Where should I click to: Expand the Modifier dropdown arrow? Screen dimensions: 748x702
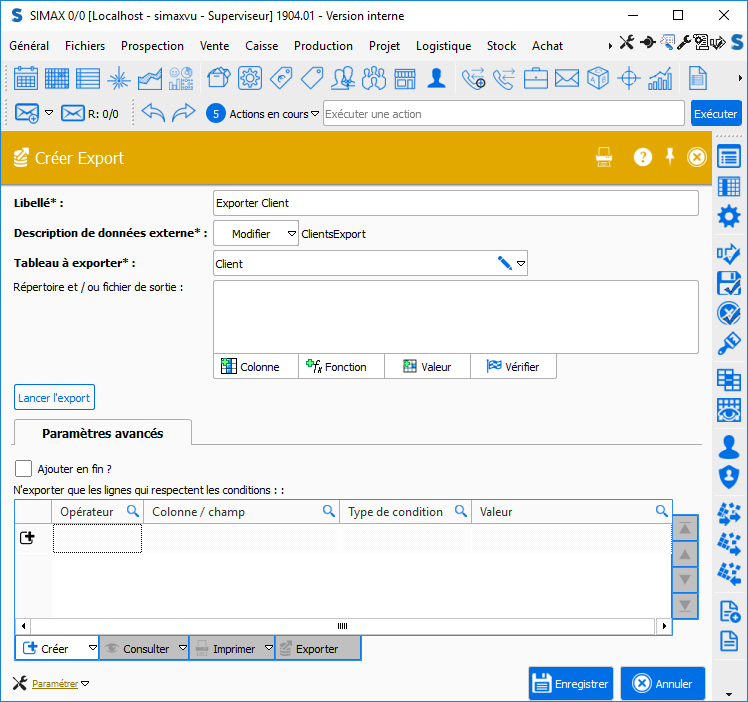click(291, 234)
